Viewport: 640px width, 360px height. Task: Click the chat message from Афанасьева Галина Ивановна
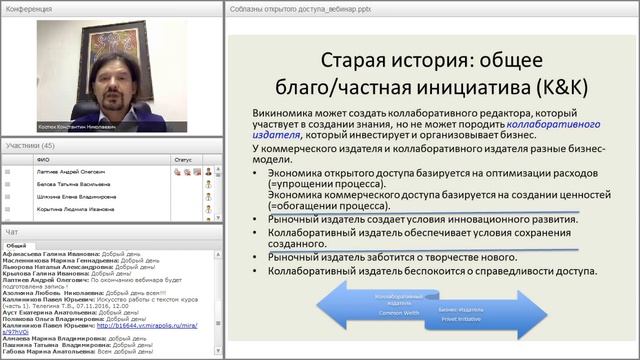coord(71,254)
